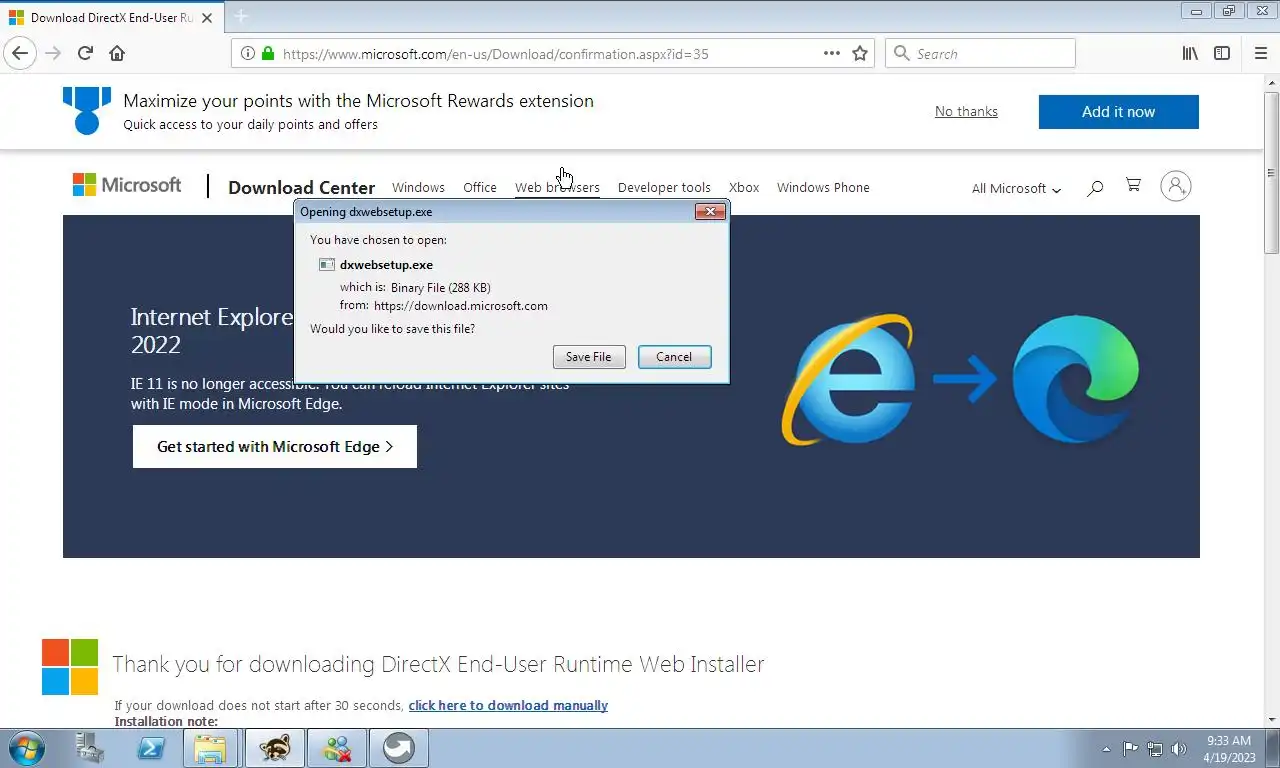The height and width of the screenshot is (768, 1280).
Task: Open the Windows Phone nav item
Action: click(823, 187)
